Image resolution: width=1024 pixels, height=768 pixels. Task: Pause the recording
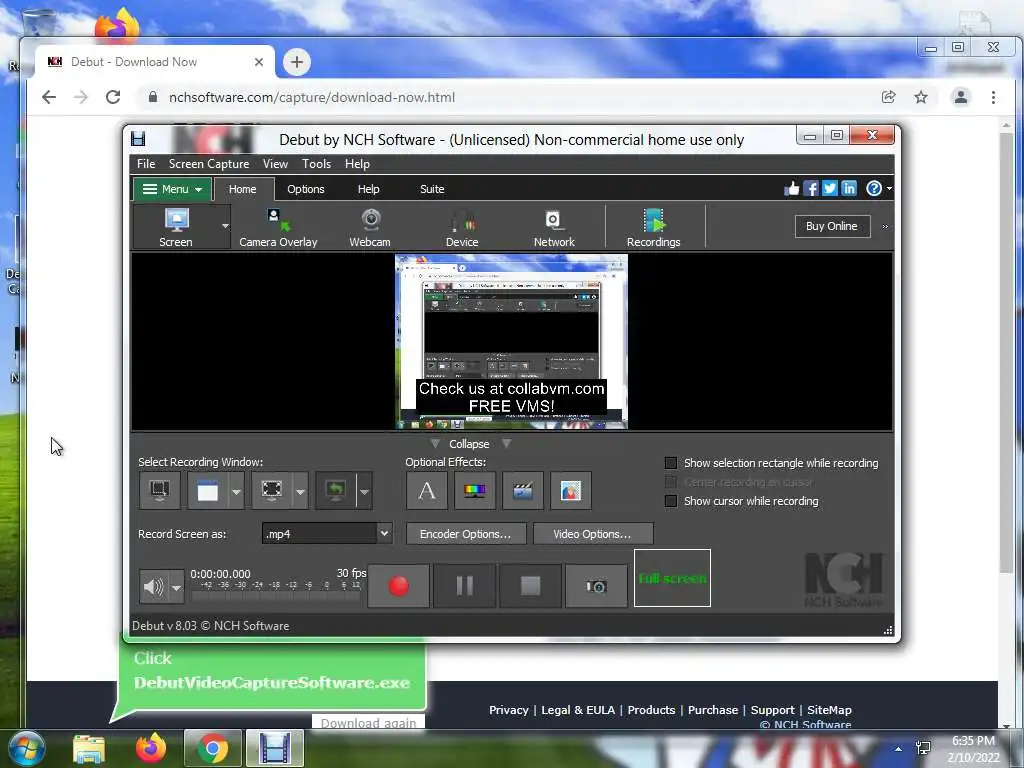[x=464, y=586]
